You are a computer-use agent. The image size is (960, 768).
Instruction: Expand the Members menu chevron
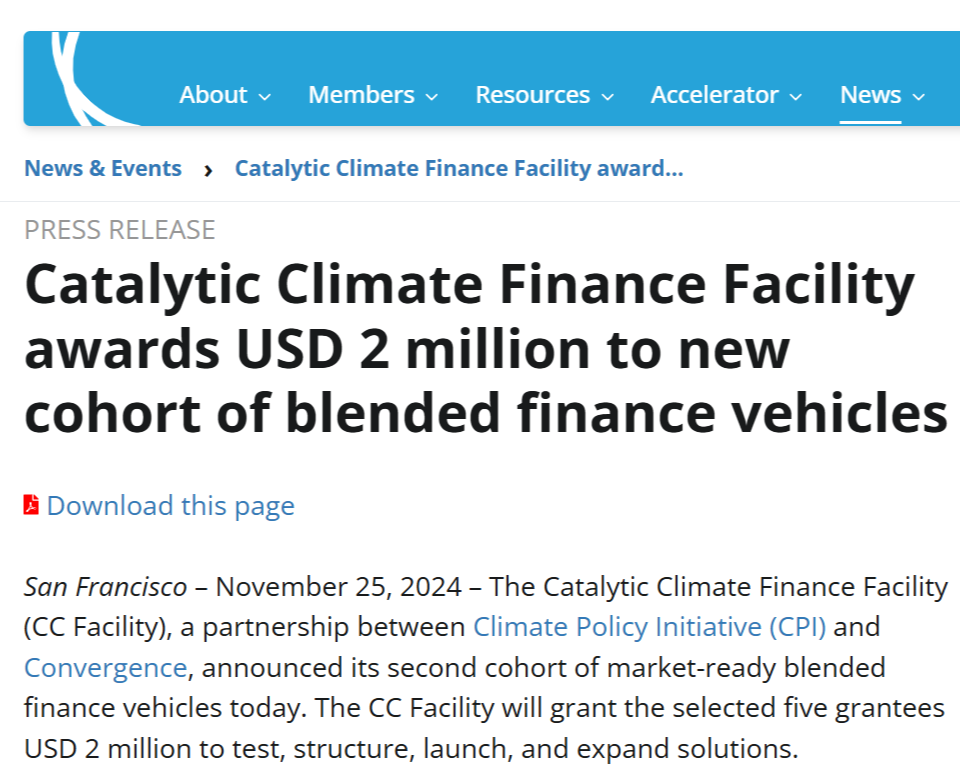click(x=432, y=97)
